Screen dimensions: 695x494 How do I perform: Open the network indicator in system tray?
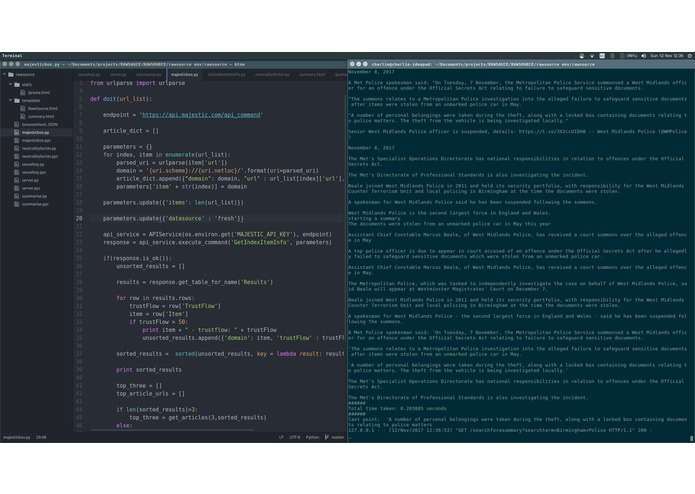tap(592, 56)
